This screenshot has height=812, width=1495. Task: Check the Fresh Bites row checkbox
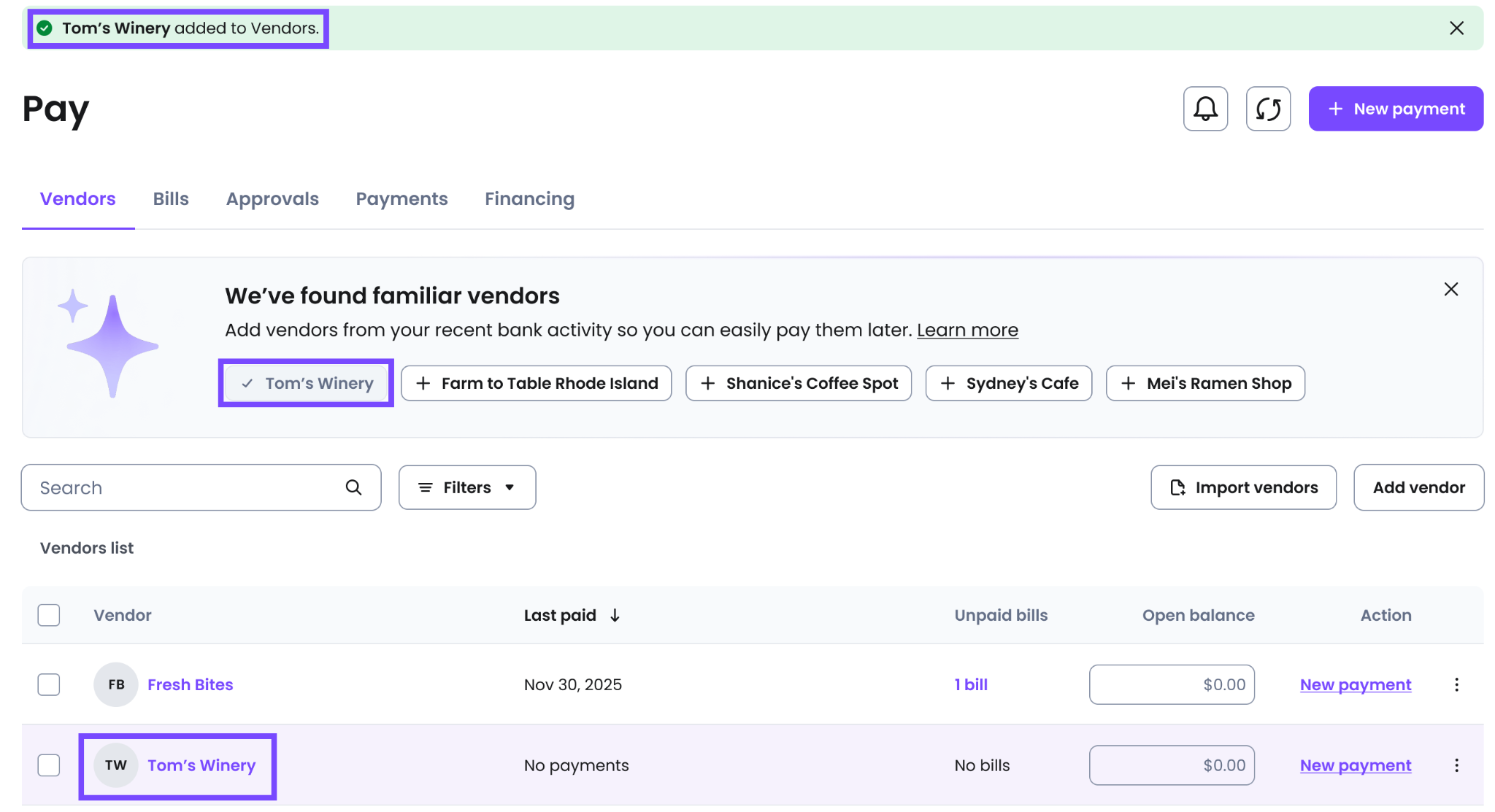point(49,684)
